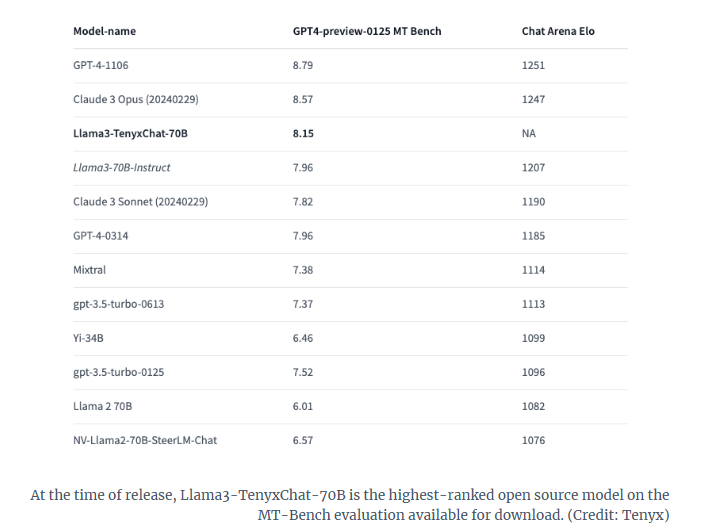The width and height of the screenshot is (720, 529).
Task: Click the Llama 2 70B model name
Action: (102, 406)
